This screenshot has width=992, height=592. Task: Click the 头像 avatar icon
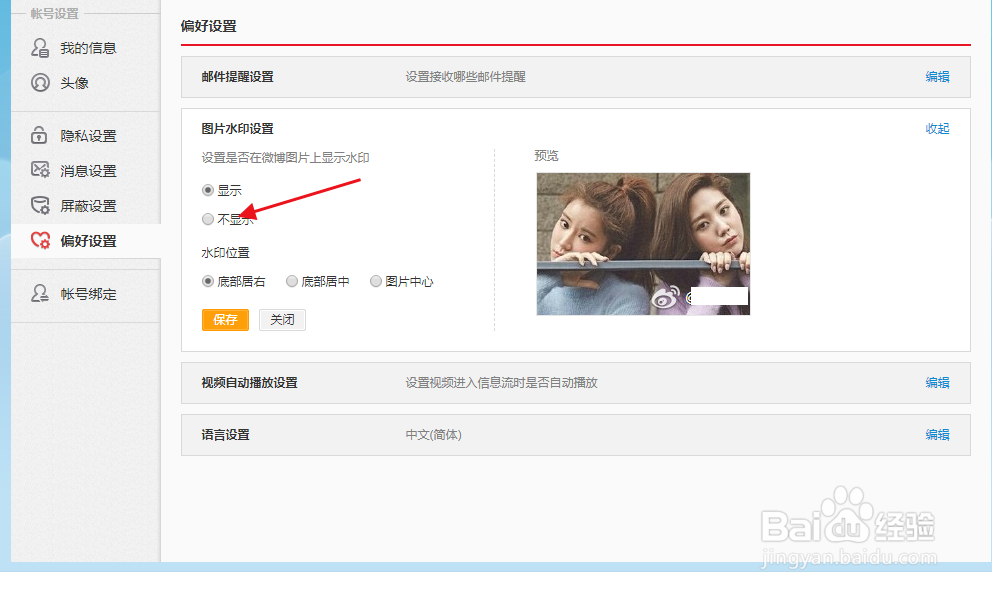40,82
